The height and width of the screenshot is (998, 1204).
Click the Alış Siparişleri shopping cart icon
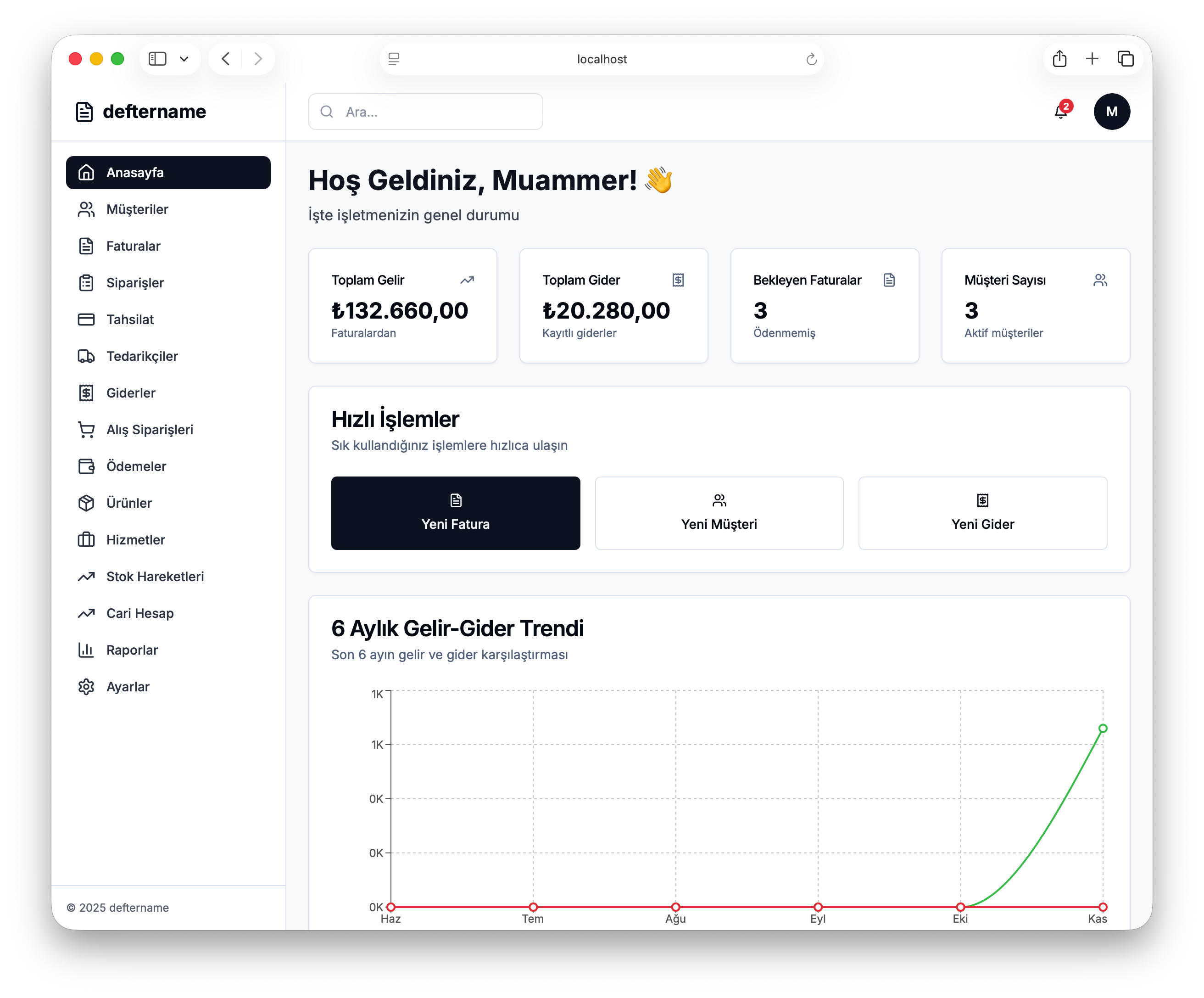[86, 430]
